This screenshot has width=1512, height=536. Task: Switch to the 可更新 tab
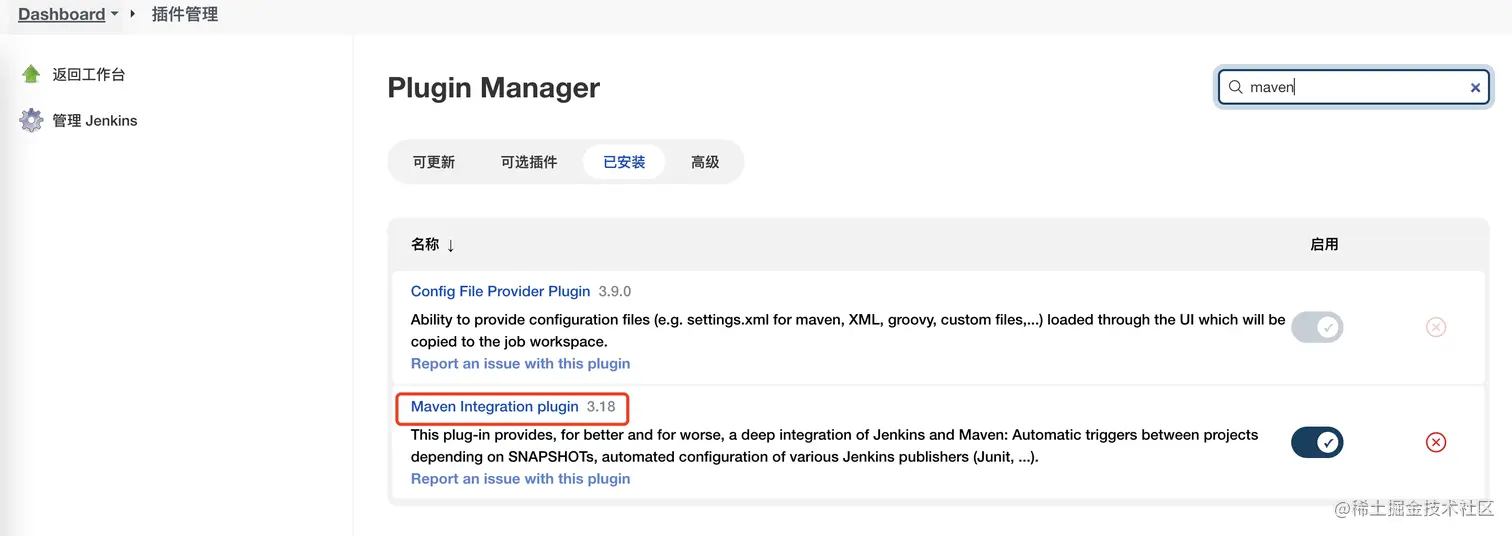(x=434, y=162)
